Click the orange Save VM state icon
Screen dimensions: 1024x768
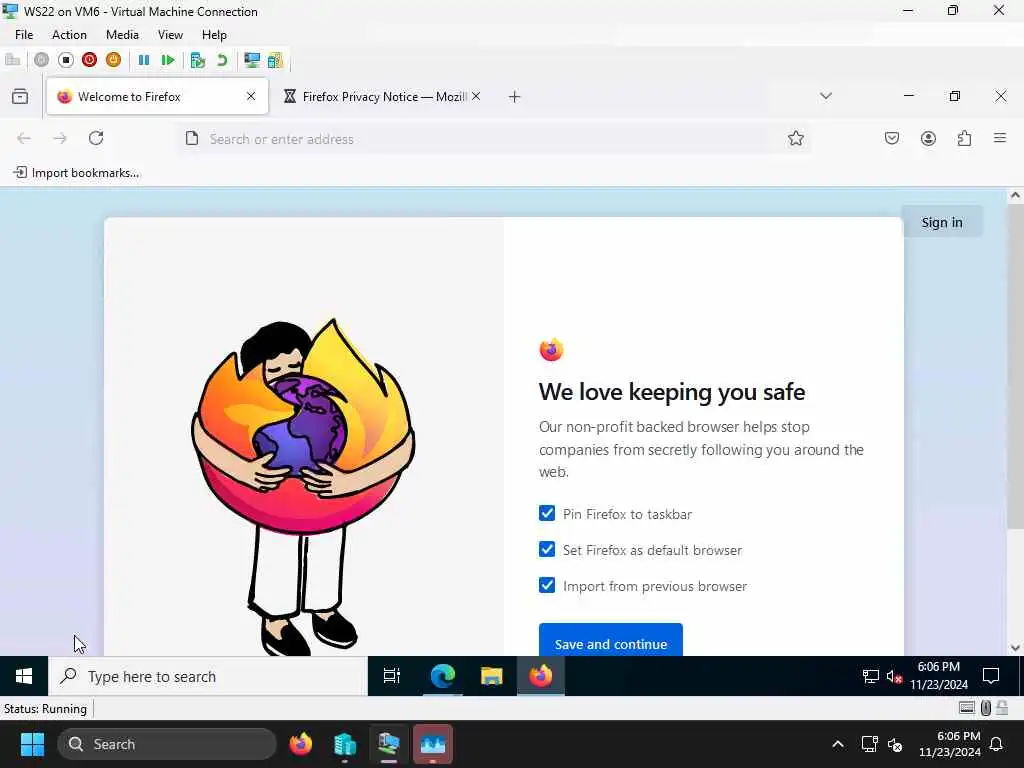coord(113,60)
